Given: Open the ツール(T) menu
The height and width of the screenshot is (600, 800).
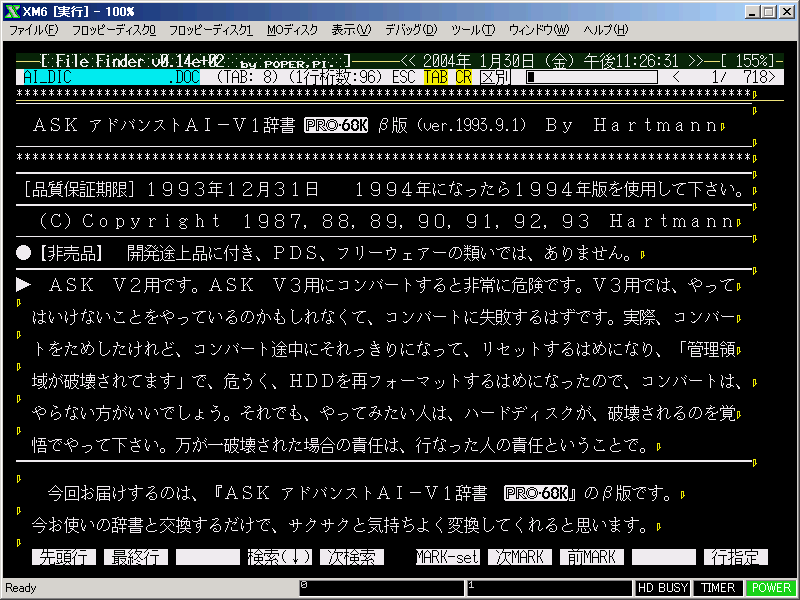Looking at the screenshot, I should click(x=473, y=30).
